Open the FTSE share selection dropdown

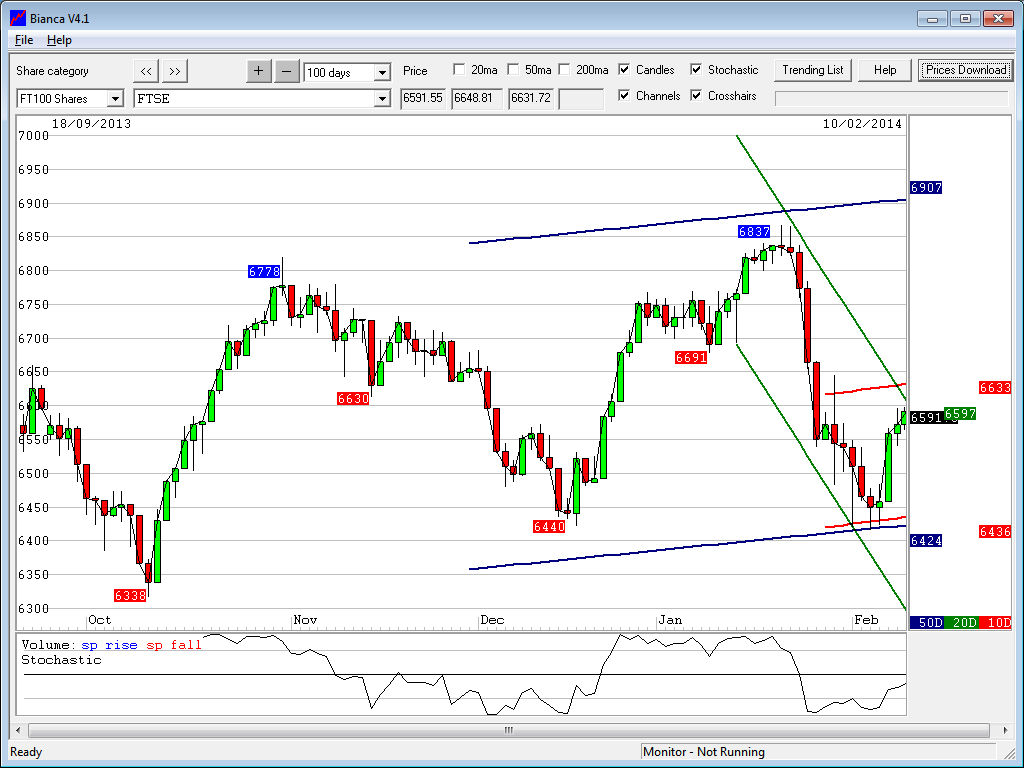tap(382, 98)
